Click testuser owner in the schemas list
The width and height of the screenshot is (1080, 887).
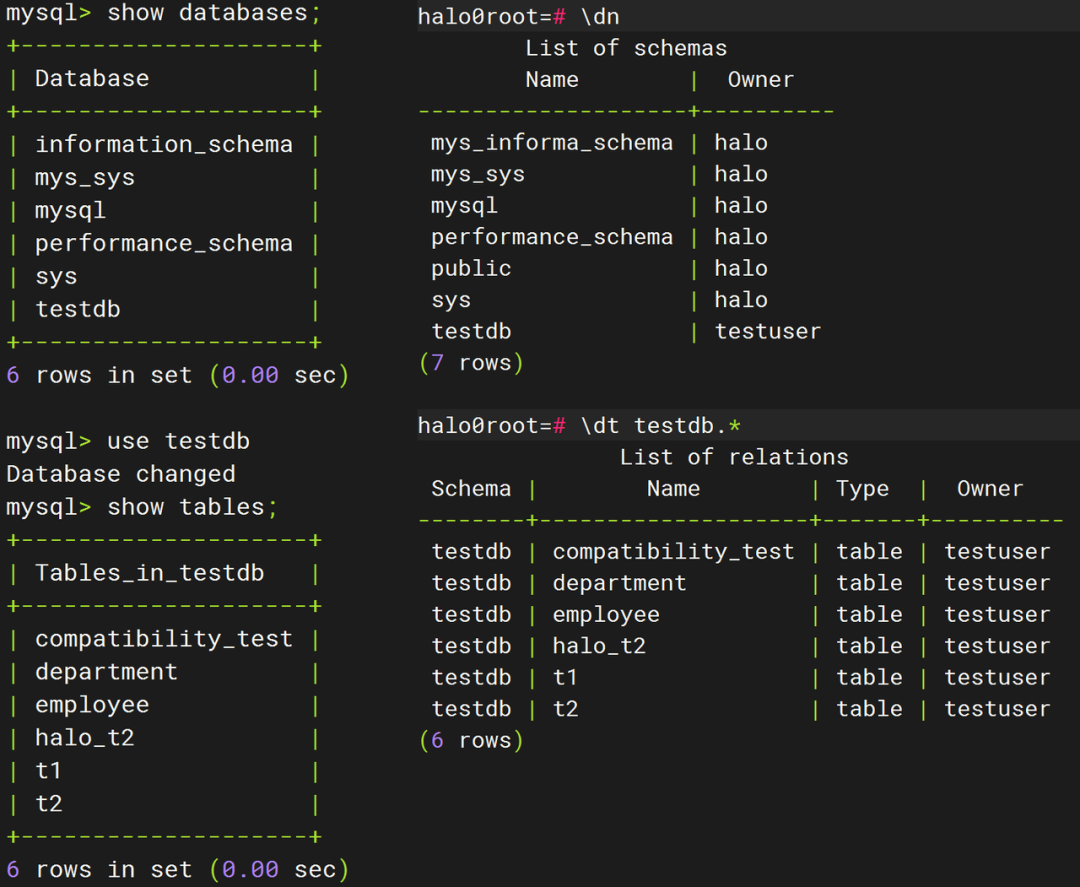pos(768,332)
